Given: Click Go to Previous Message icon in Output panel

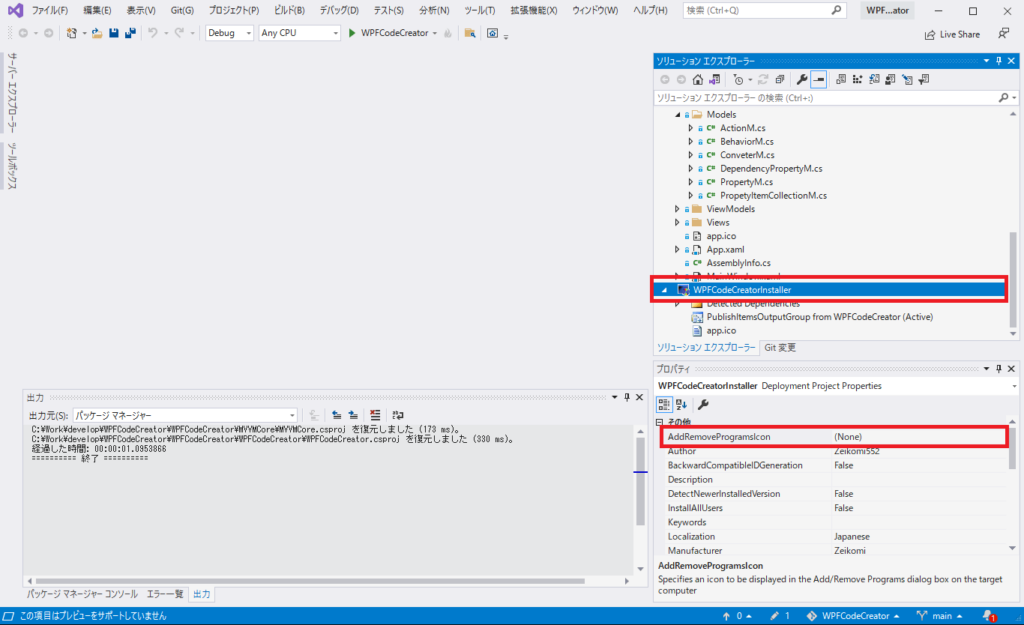Looking at the screenshot, I should [336, 415].
